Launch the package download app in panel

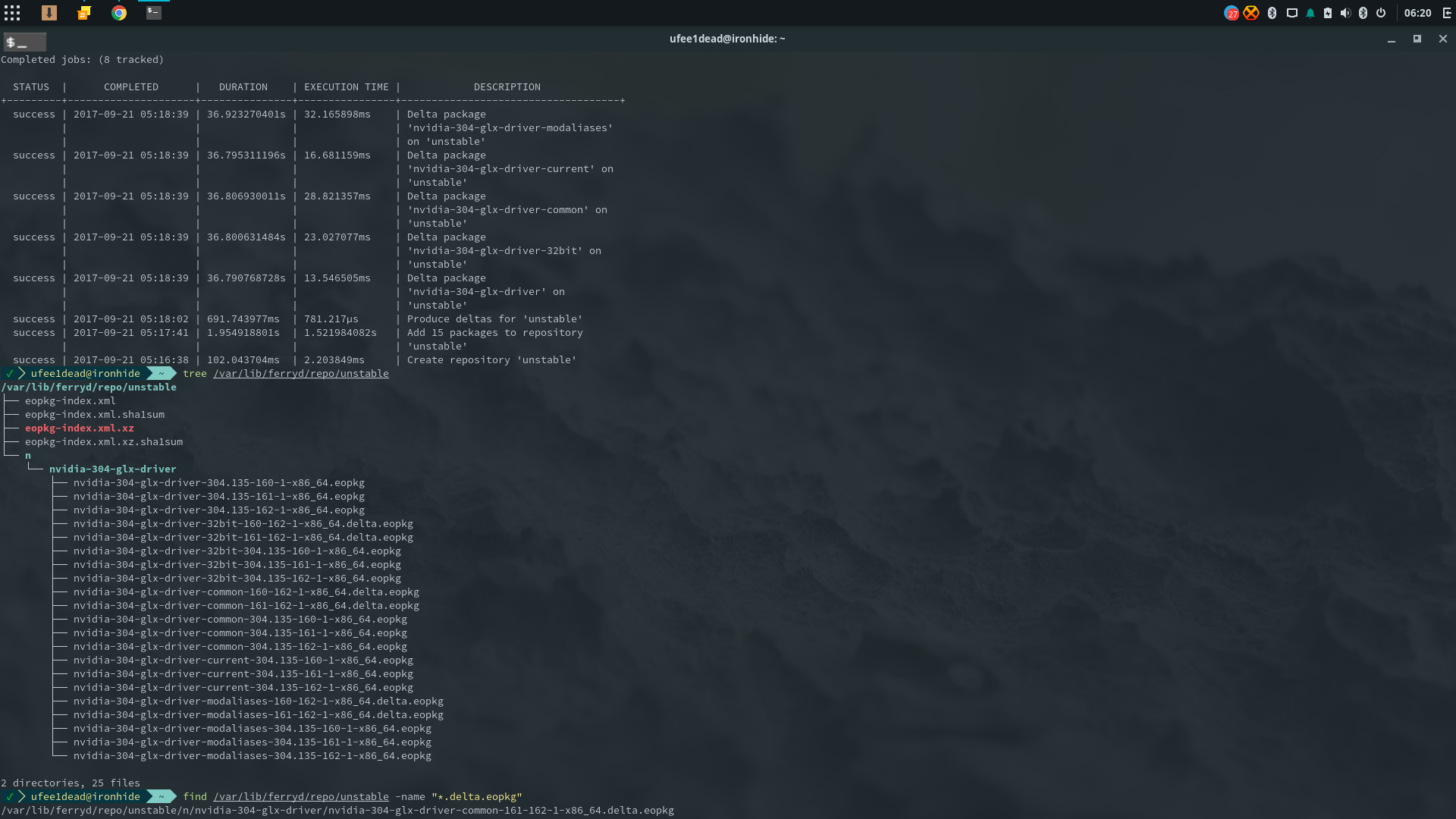pos(49,13)
